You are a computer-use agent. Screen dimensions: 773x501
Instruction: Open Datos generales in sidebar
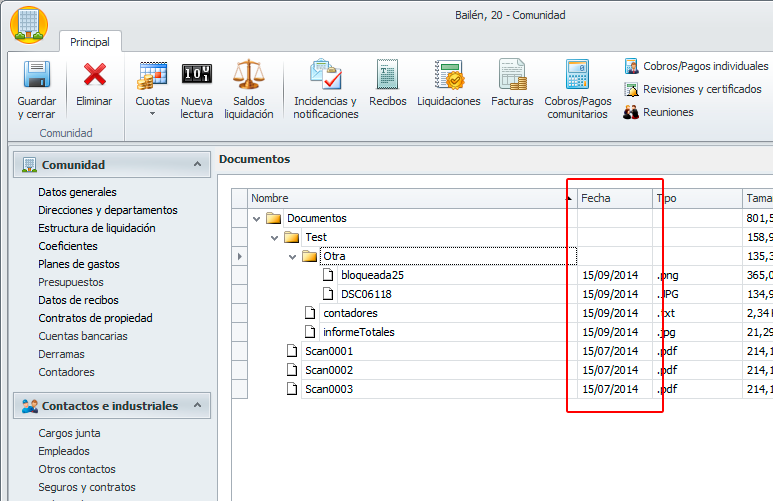pos(77,192)
